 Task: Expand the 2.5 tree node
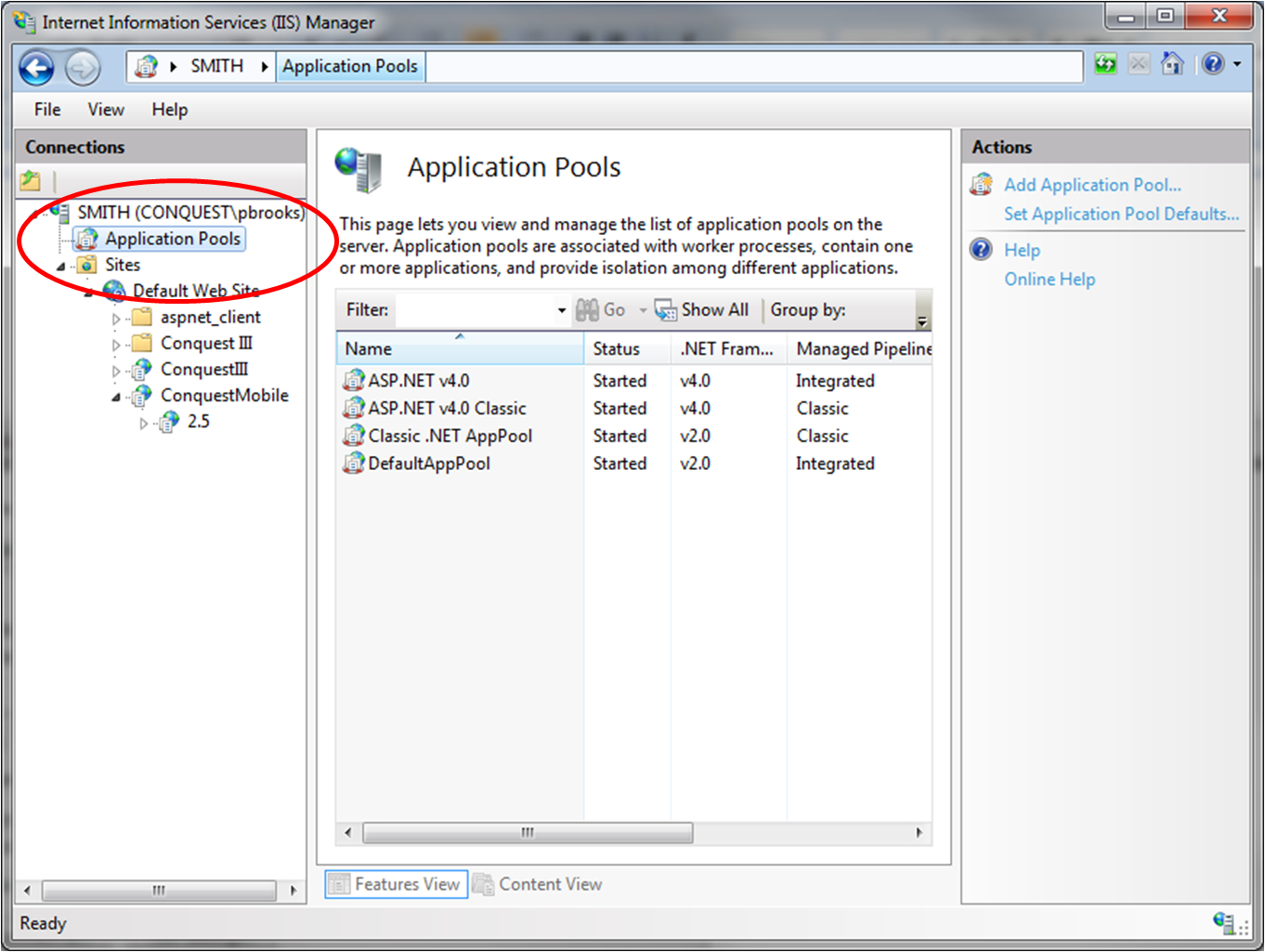pyautogui.click(x=144, y=423)
